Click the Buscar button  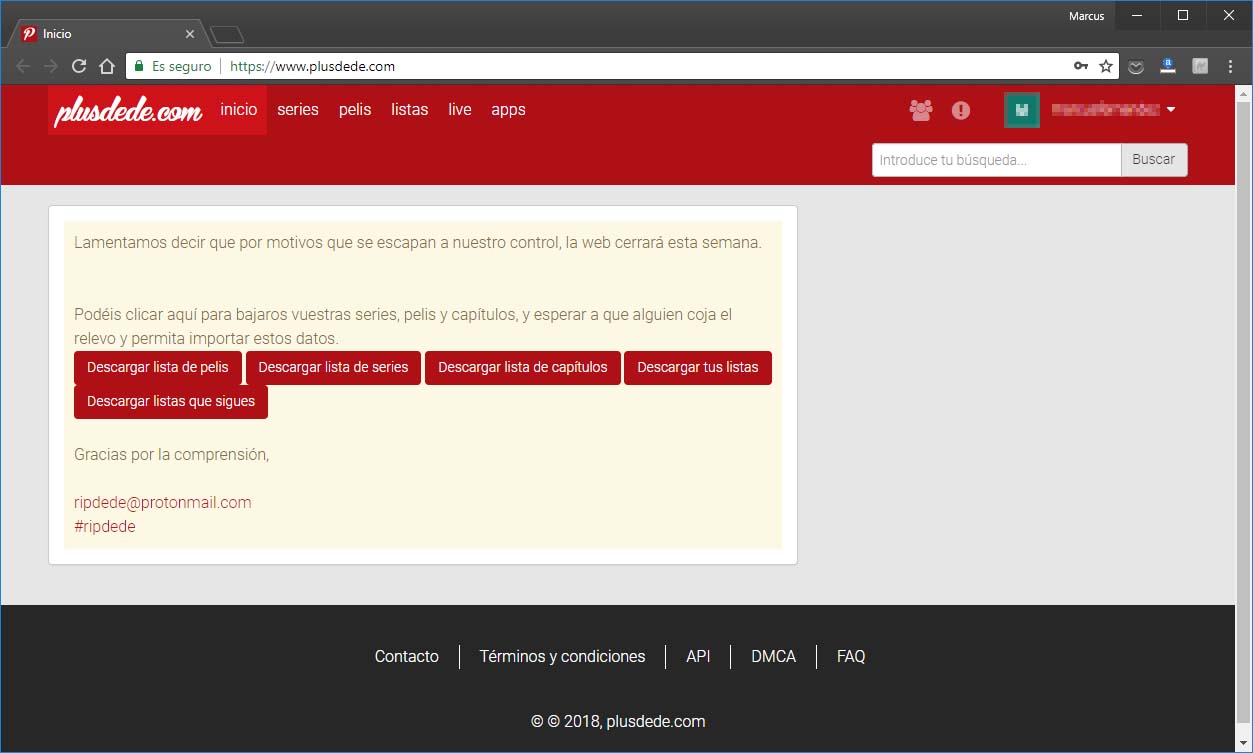1154,160
